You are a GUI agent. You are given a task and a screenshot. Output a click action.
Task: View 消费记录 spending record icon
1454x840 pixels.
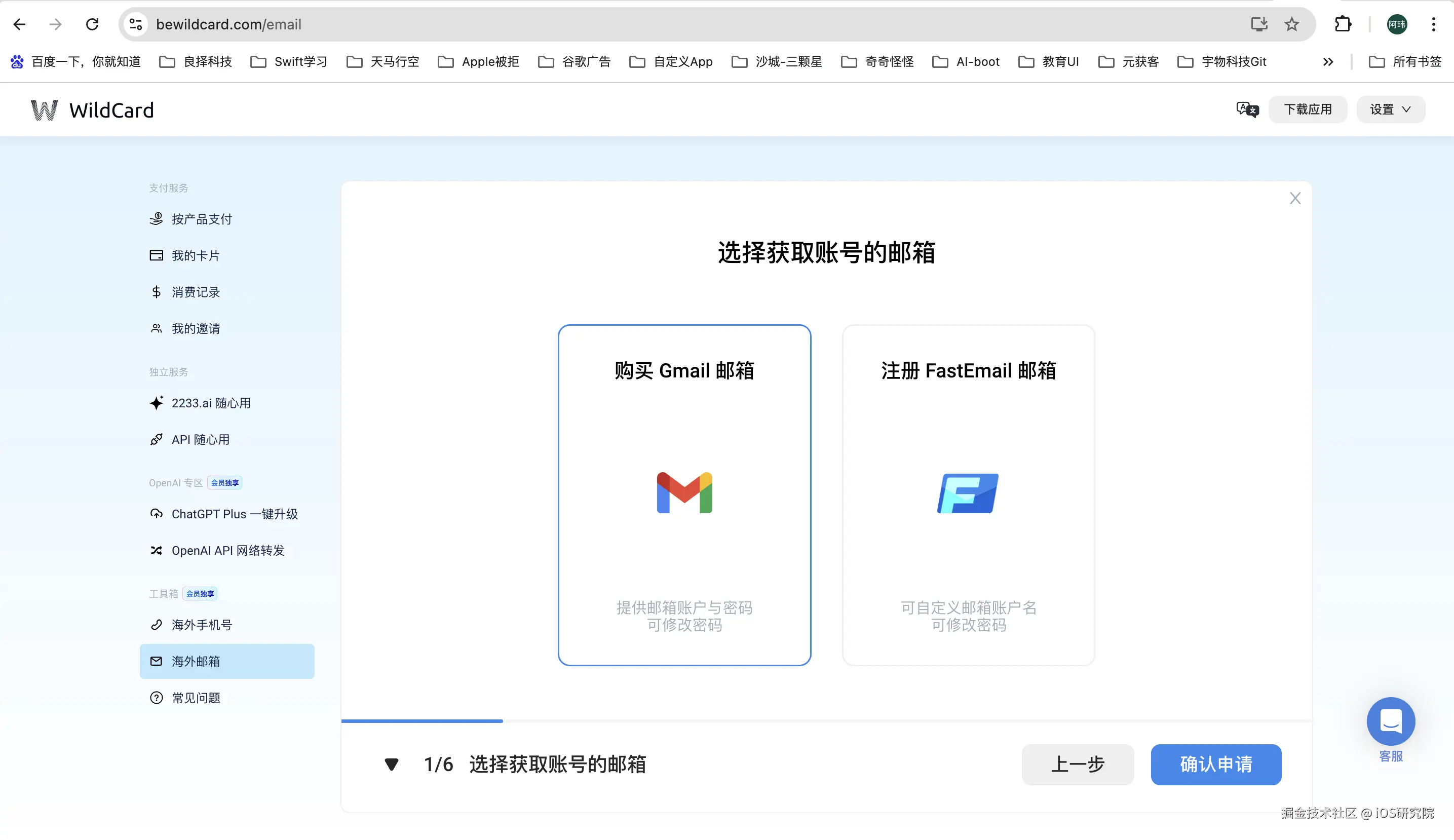point(156,291)
